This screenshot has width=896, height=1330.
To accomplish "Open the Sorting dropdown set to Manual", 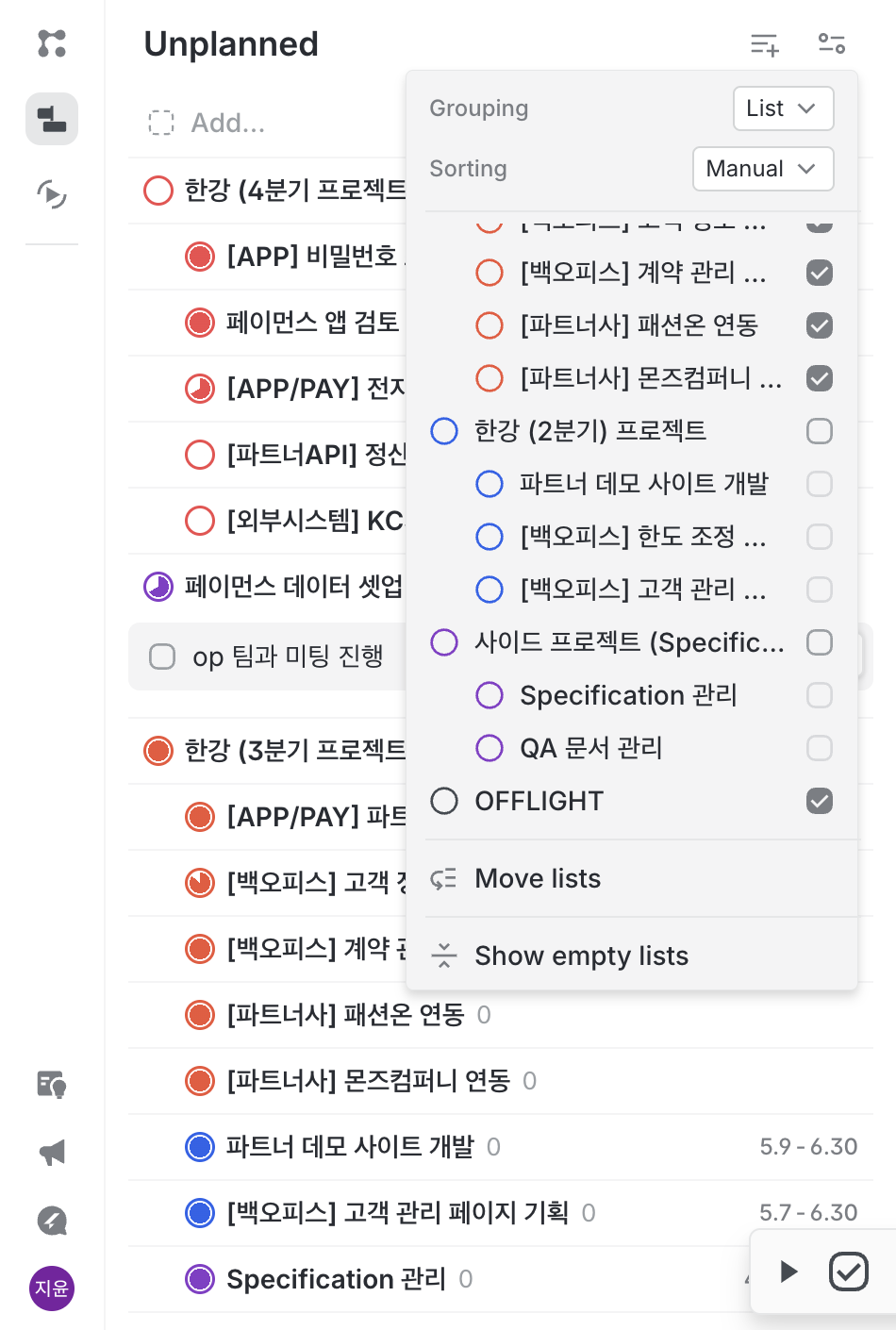I will (x=762, y=169).
